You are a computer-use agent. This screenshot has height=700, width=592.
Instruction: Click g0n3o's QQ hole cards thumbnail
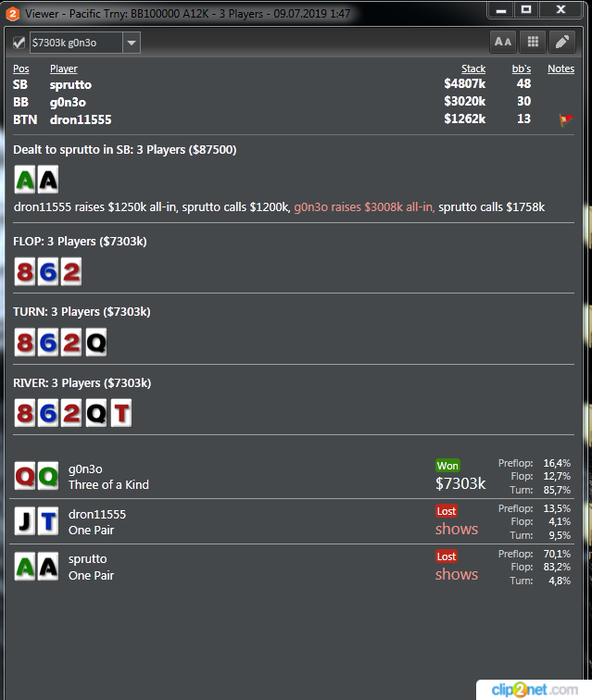click(x=36, y=476)
